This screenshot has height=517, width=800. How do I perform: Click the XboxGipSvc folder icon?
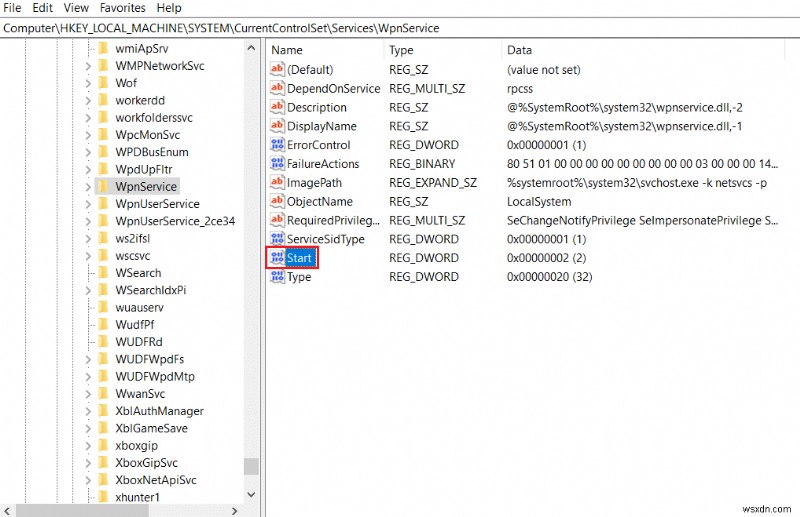[103, 462]
